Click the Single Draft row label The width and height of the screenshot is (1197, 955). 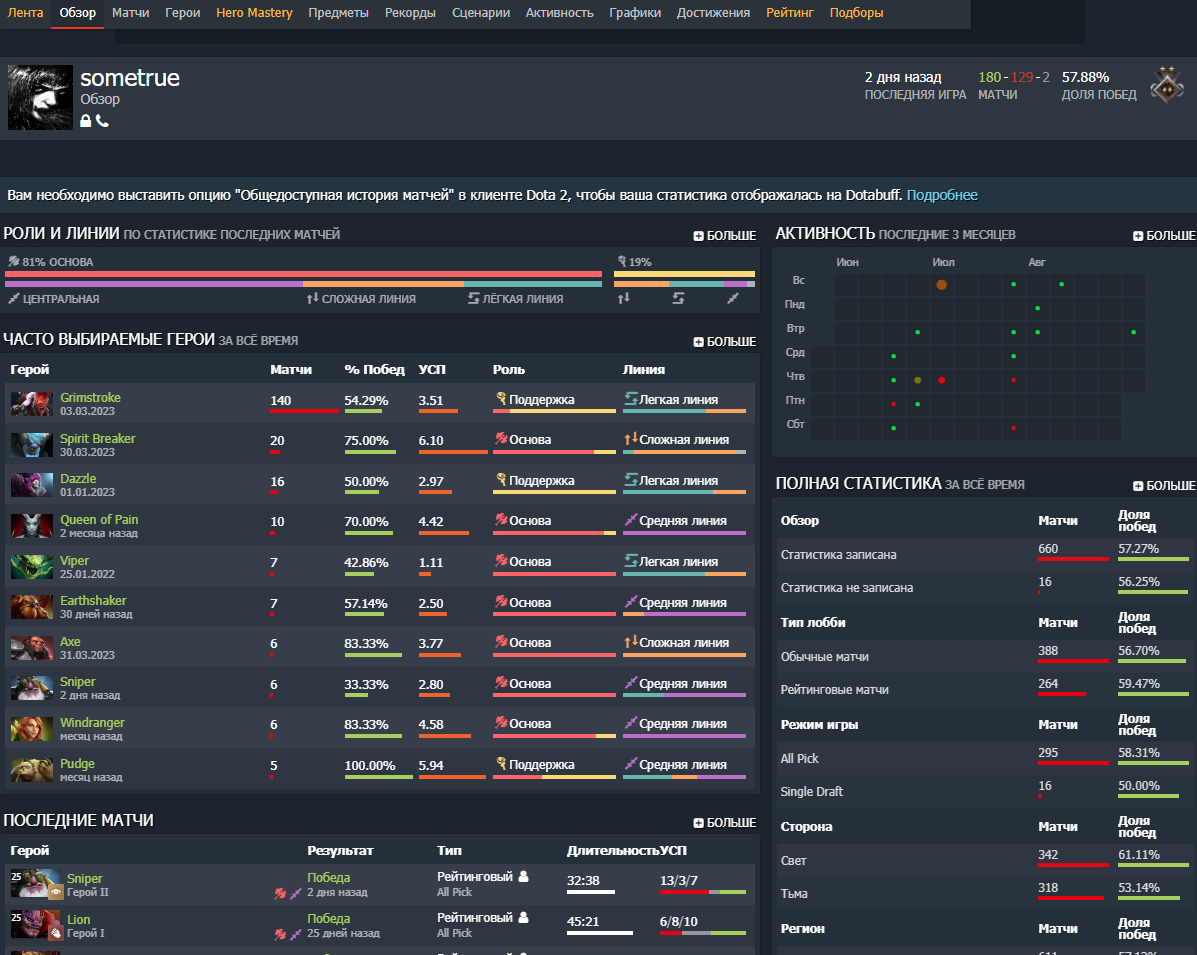coord(811,792)
